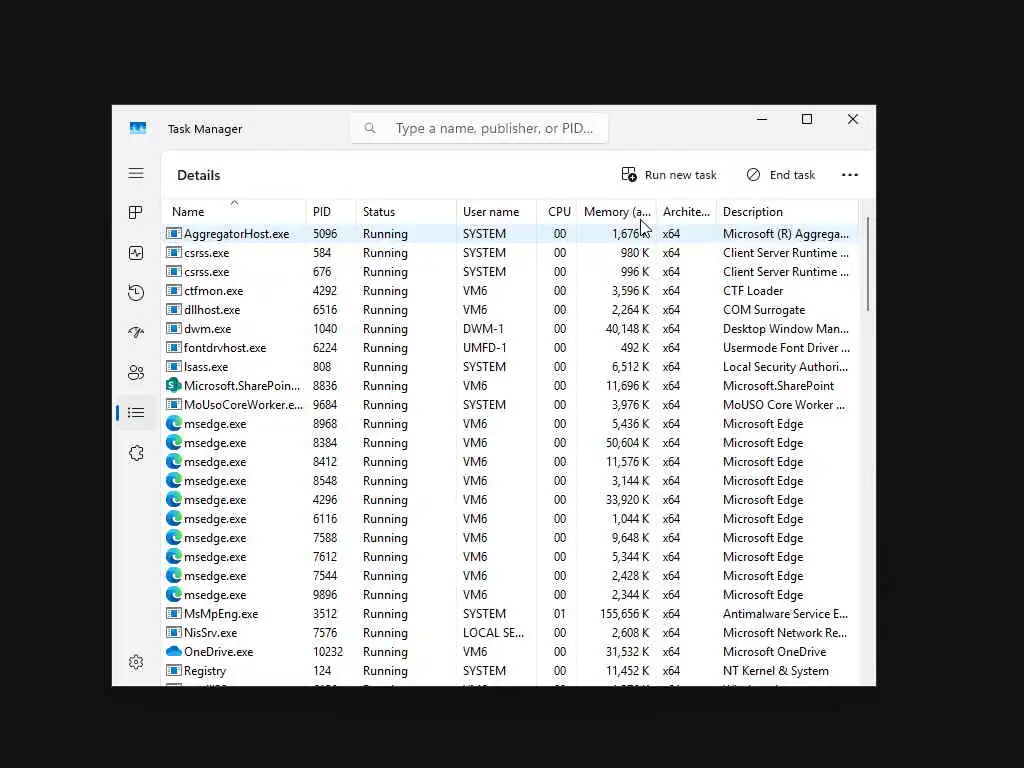Image resolution: width=1024 pixels, height=768 pixels.
Task: Click End task button
Action: pos(781,175)
